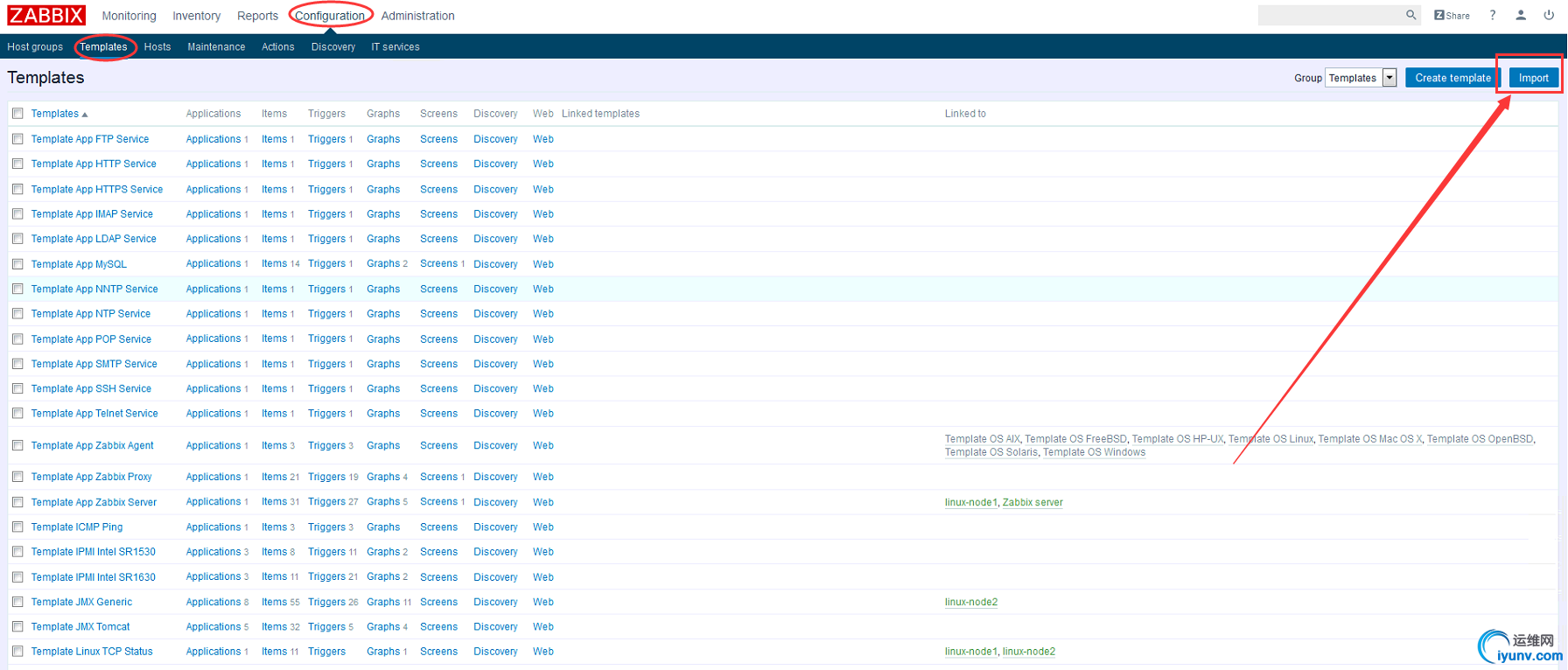Image resolution: width=1568 pixels, height=670 pixels.
Task: Open the Reports menu
Action: coord(257,16)
